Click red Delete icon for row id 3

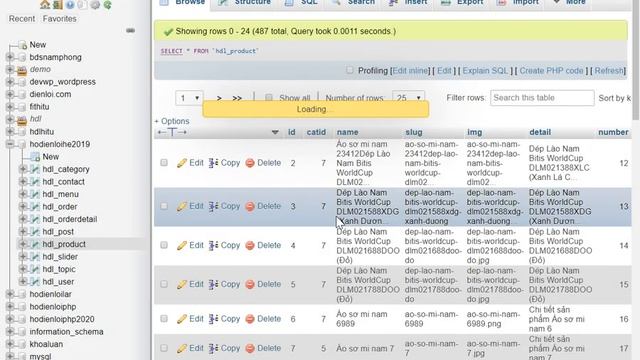[x=250, y=207]
